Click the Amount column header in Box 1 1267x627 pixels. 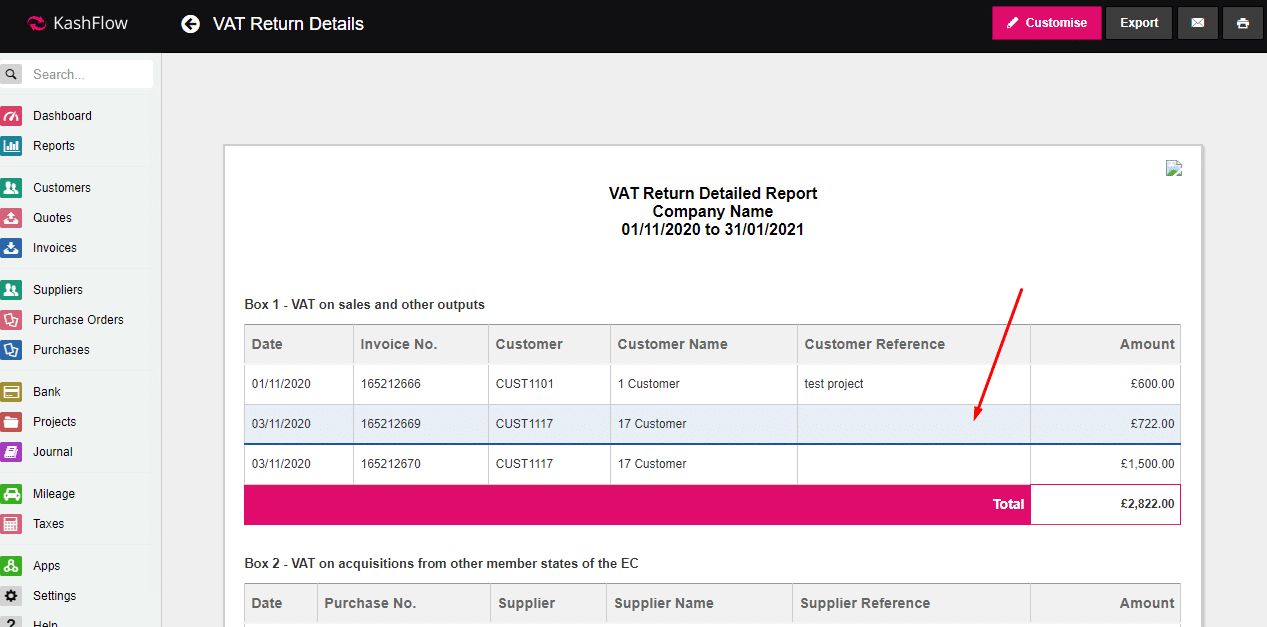pos(1146,344)
